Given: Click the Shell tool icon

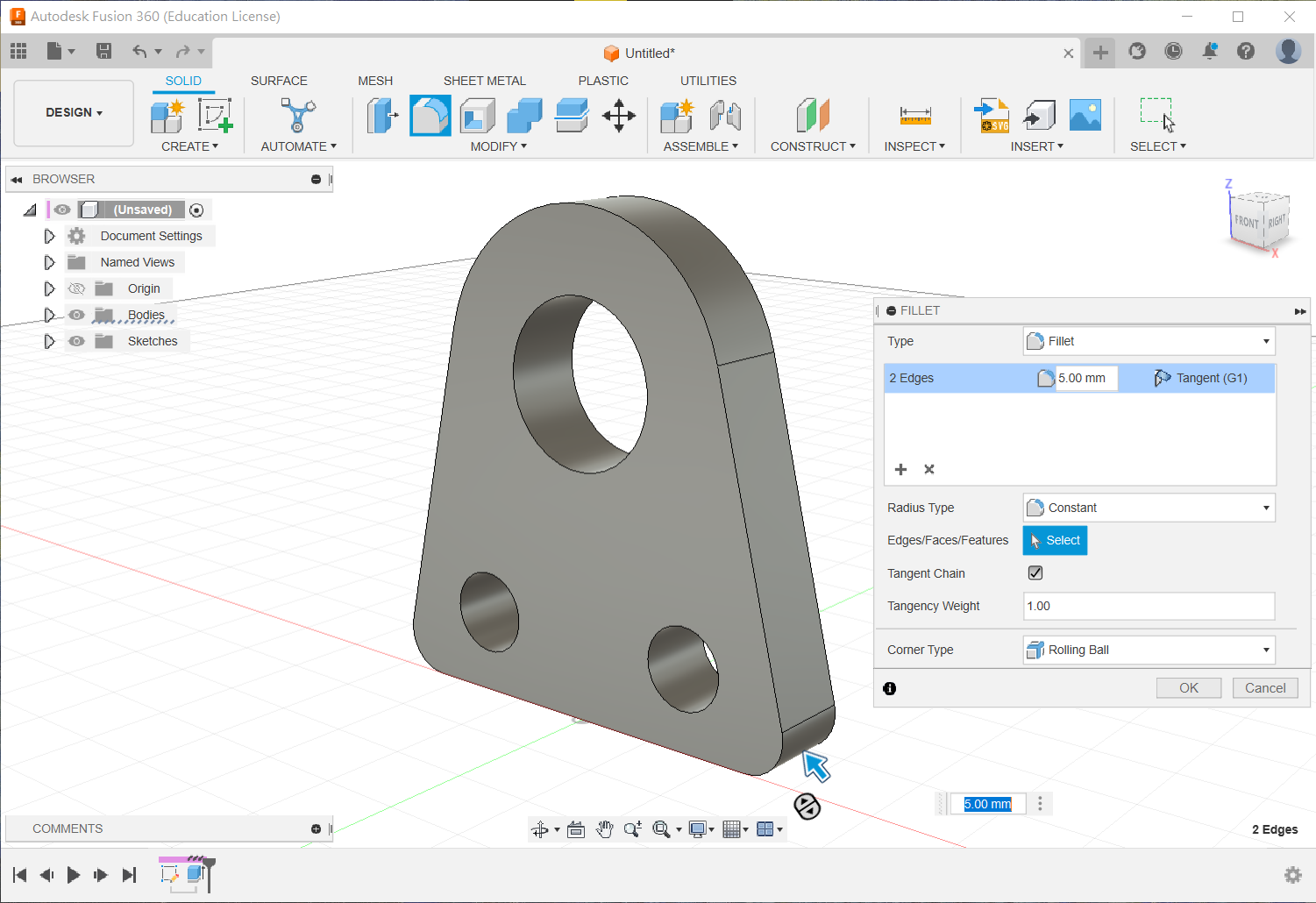Looking at the screenshot, I should click(477, 116).
